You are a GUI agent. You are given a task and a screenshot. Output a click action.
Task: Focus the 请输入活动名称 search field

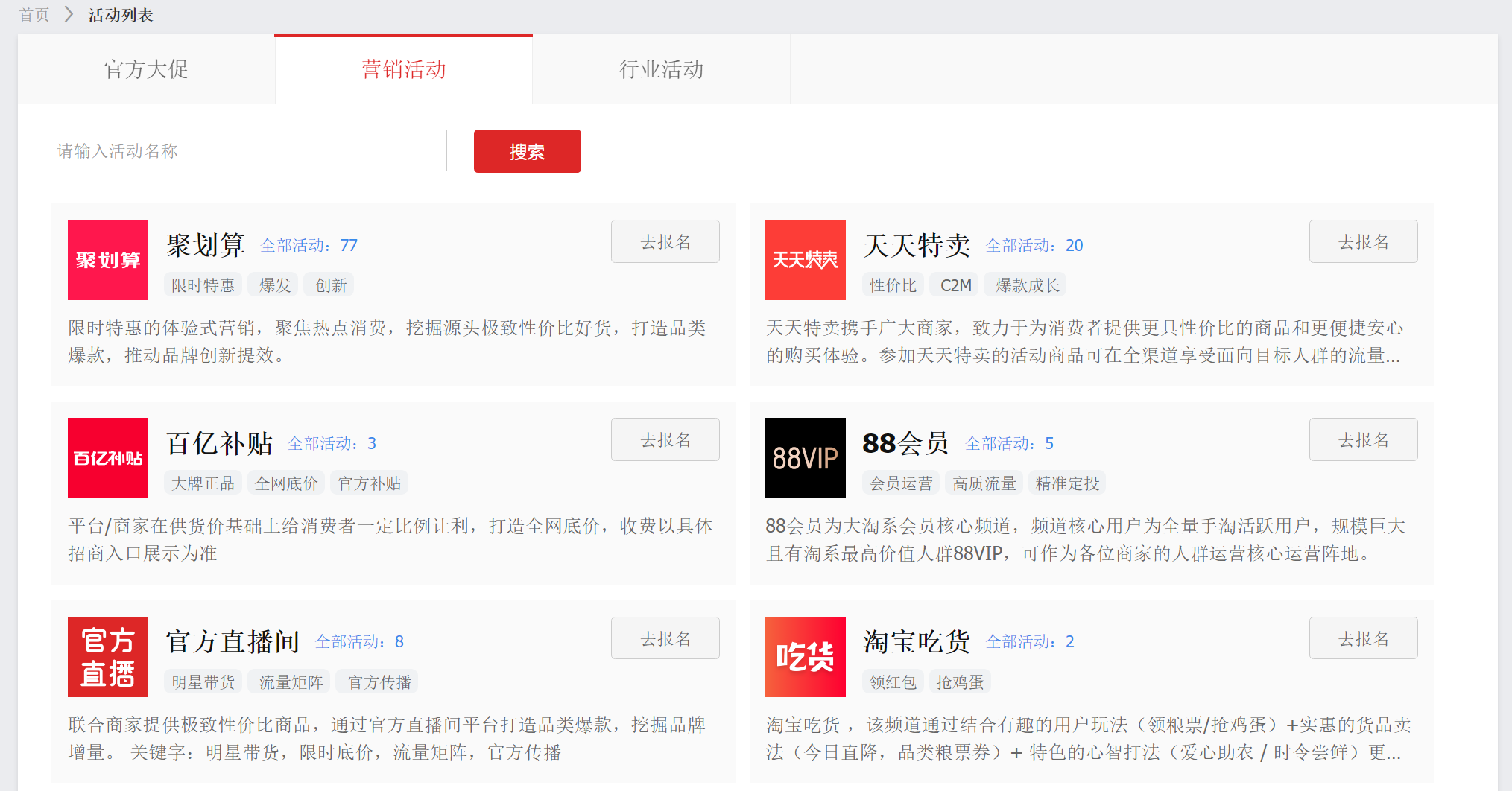point(246,150)
